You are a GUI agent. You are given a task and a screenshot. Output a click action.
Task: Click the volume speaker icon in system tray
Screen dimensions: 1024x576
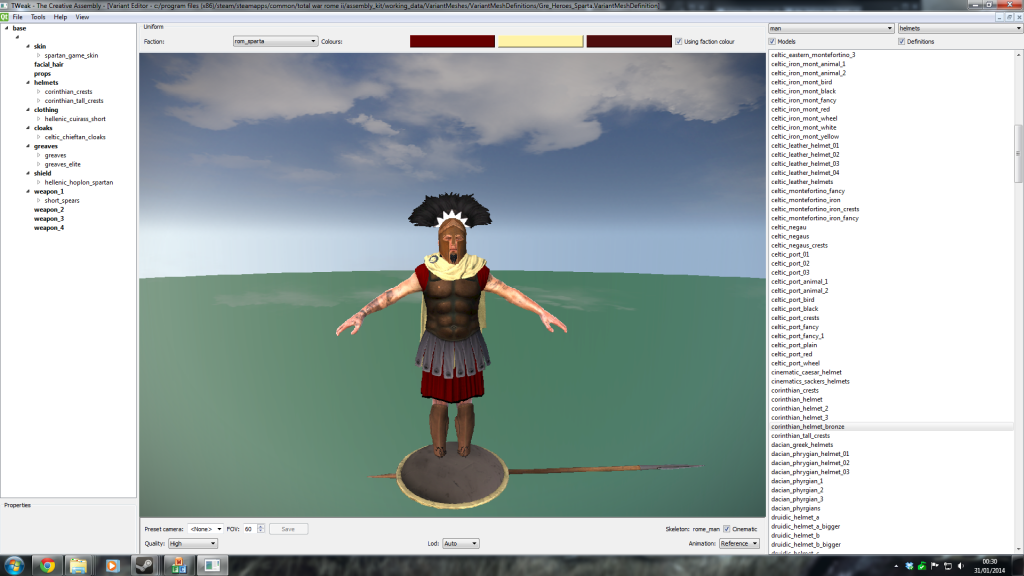tap(960, 565)
